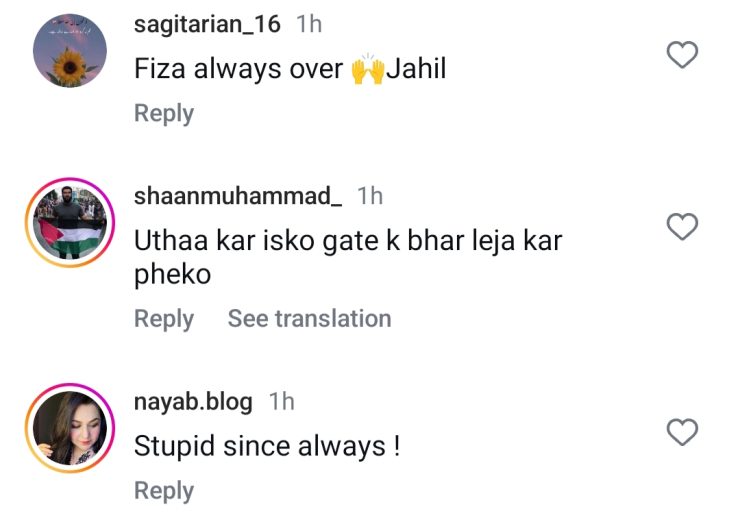Go to the shaanmuhammad_ username link
740x522 pixels.
point(238,197)
